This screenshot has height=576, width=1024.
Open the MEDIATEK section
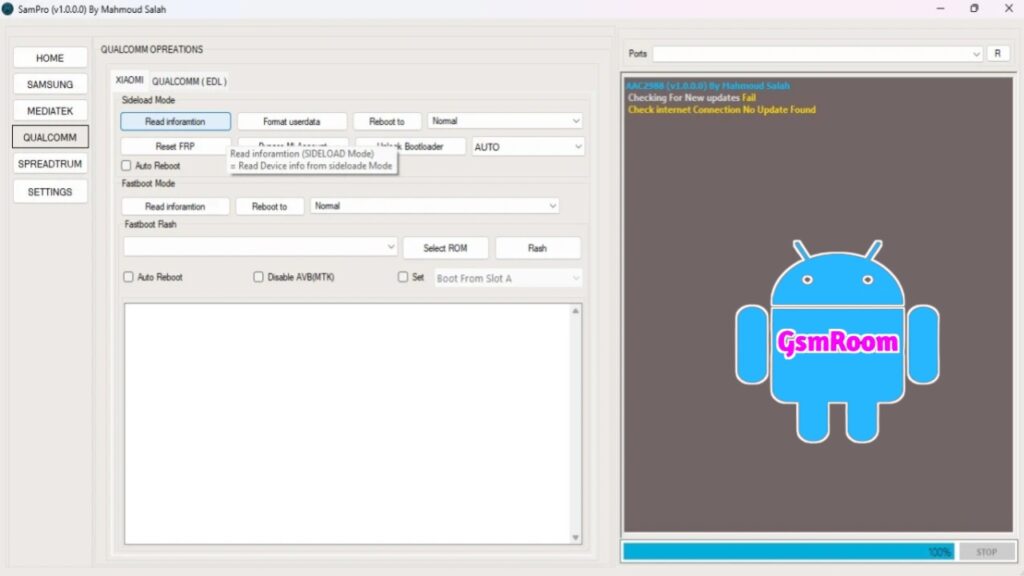[x=50, y=111]
